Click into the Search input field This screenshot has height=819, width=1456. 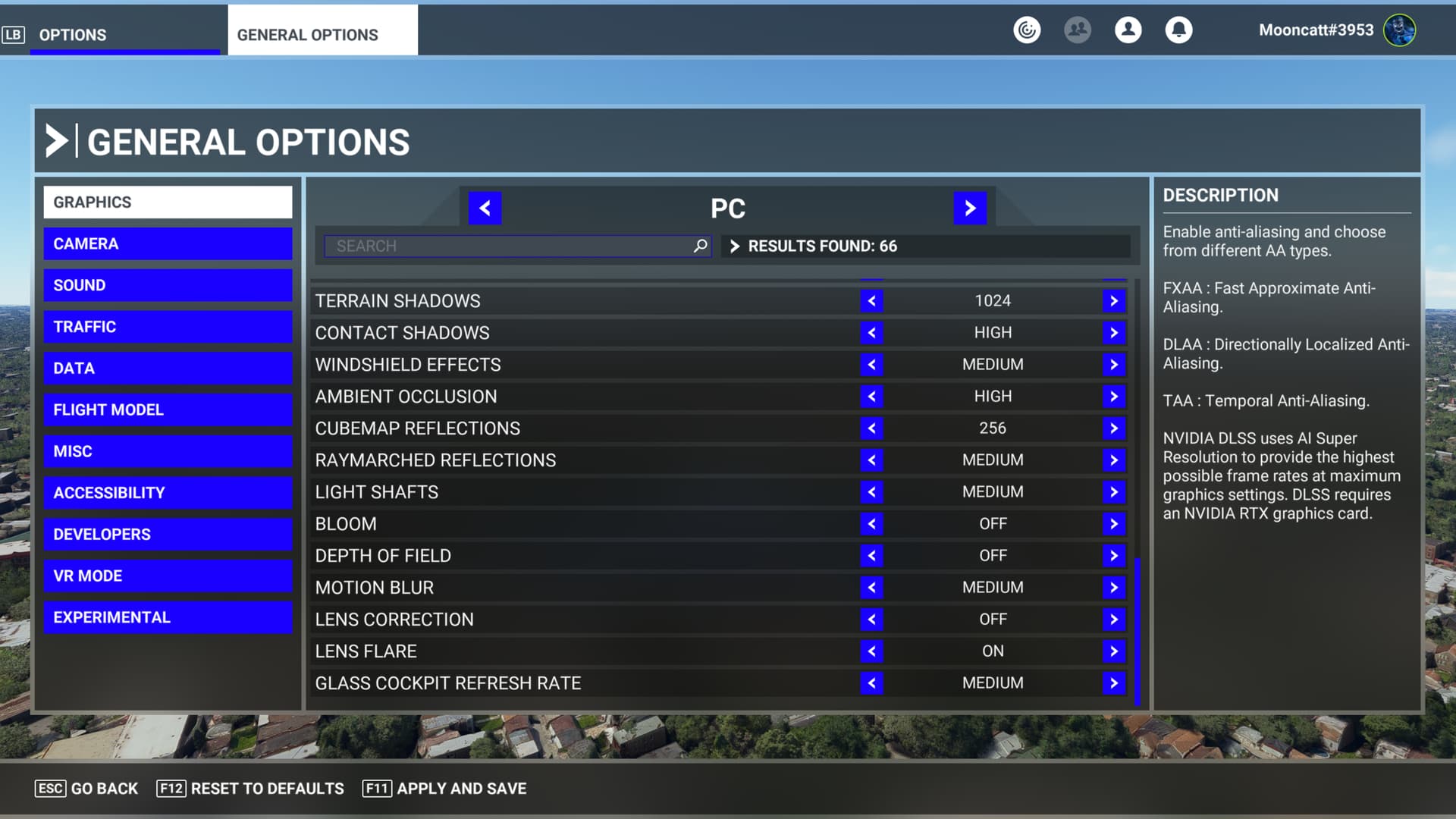click(x=508, y=246)
